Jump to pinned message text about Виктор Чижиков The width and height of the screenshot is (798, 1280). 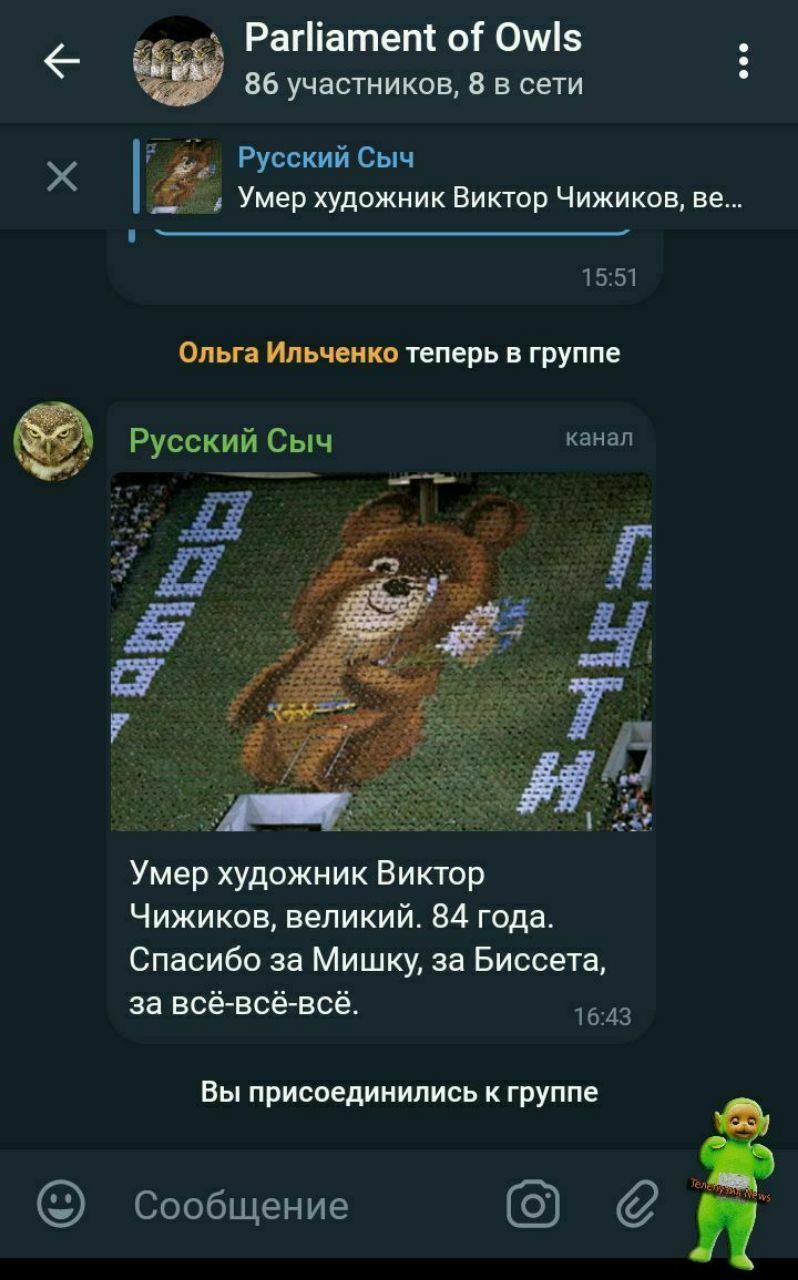coord(490,199)
